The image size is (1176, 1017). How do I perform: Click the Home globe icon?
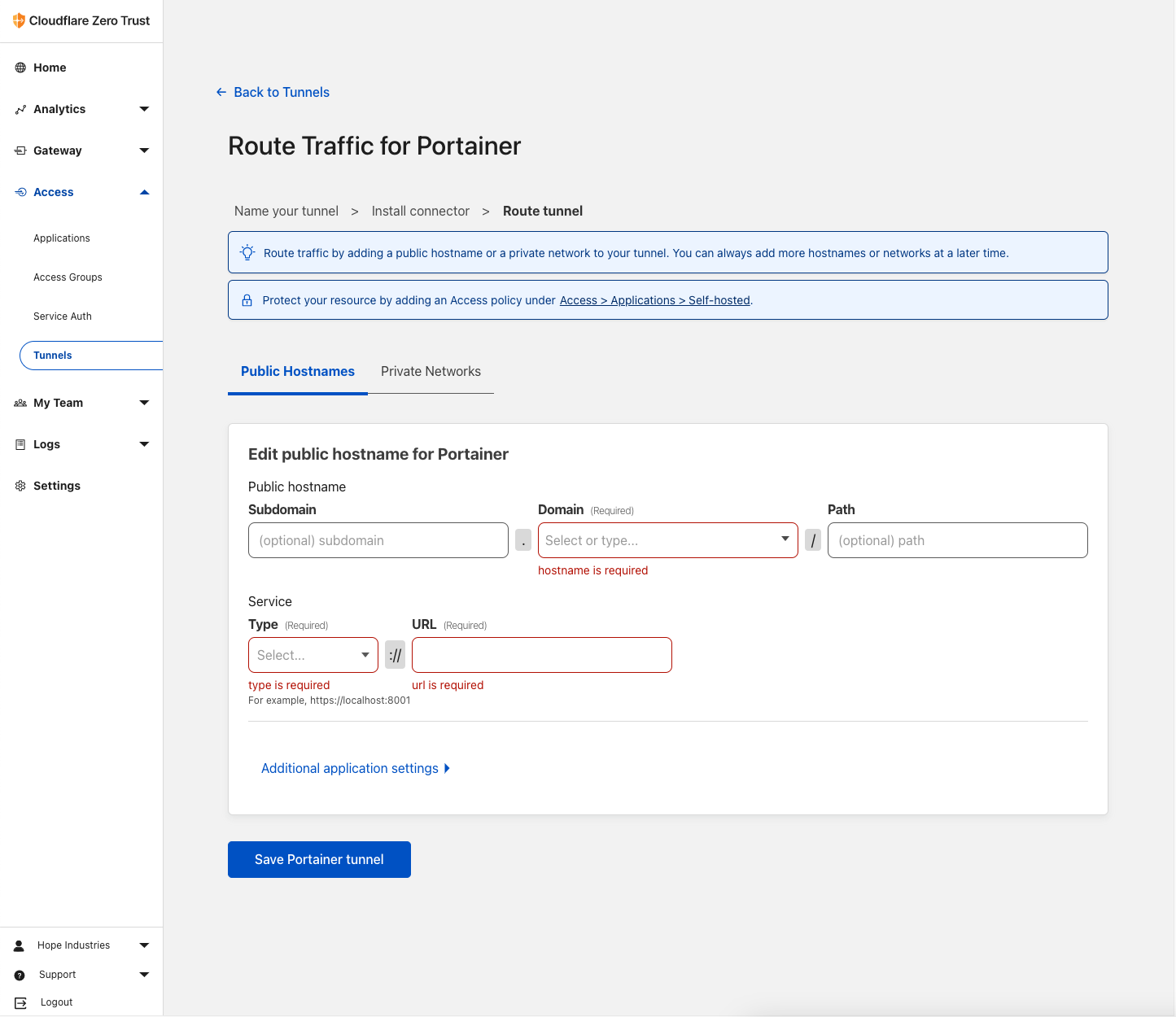20,68
